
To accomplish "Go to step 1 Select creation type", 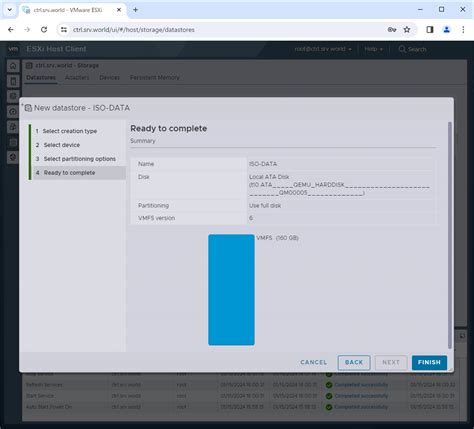I will pos(69,131).
